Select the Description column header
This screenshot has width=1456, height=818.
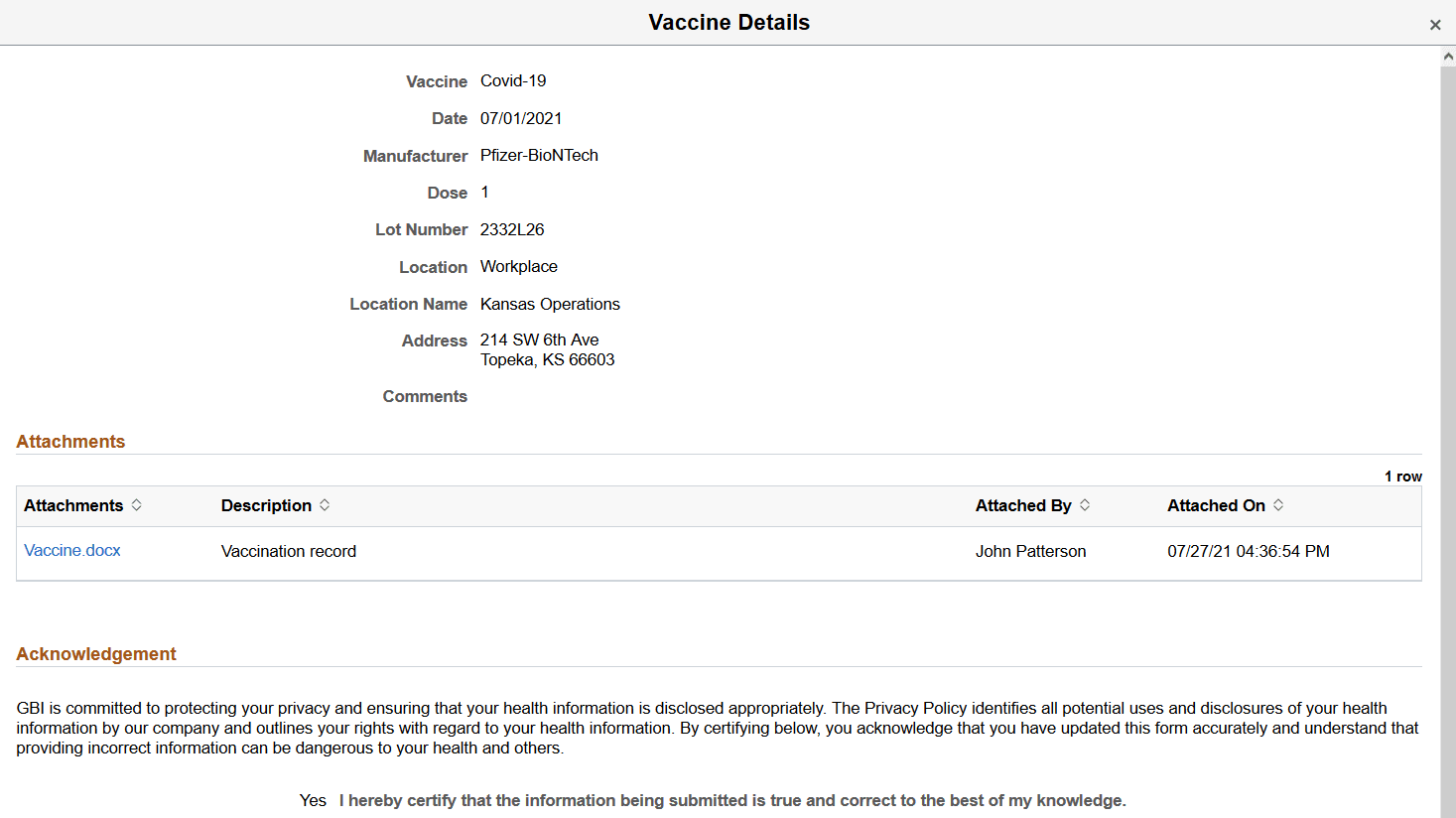pos(265,505)
